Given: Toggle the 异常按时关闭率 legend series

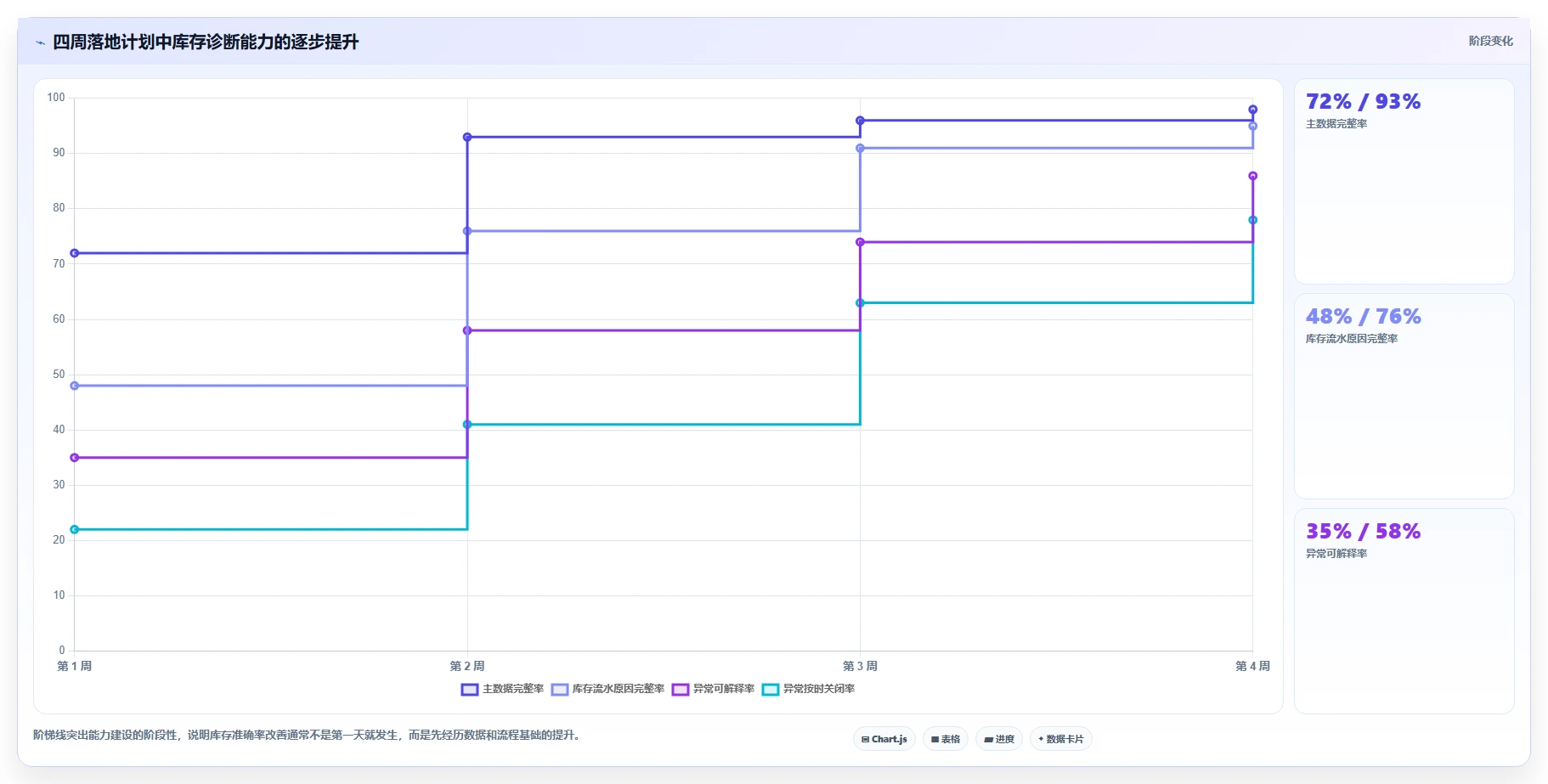Looking at the screenshot, I should pyautogui.click(x=808, y=689).
